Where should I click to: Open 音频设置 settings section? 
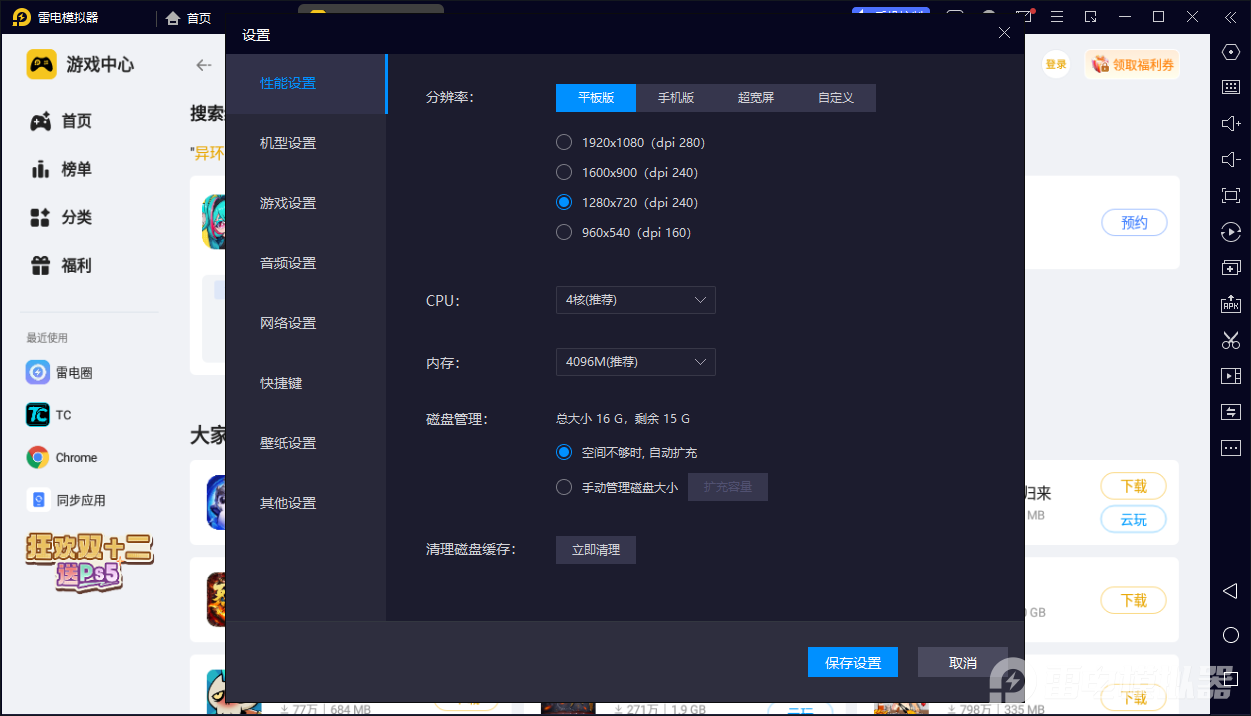tap(306, 263)
